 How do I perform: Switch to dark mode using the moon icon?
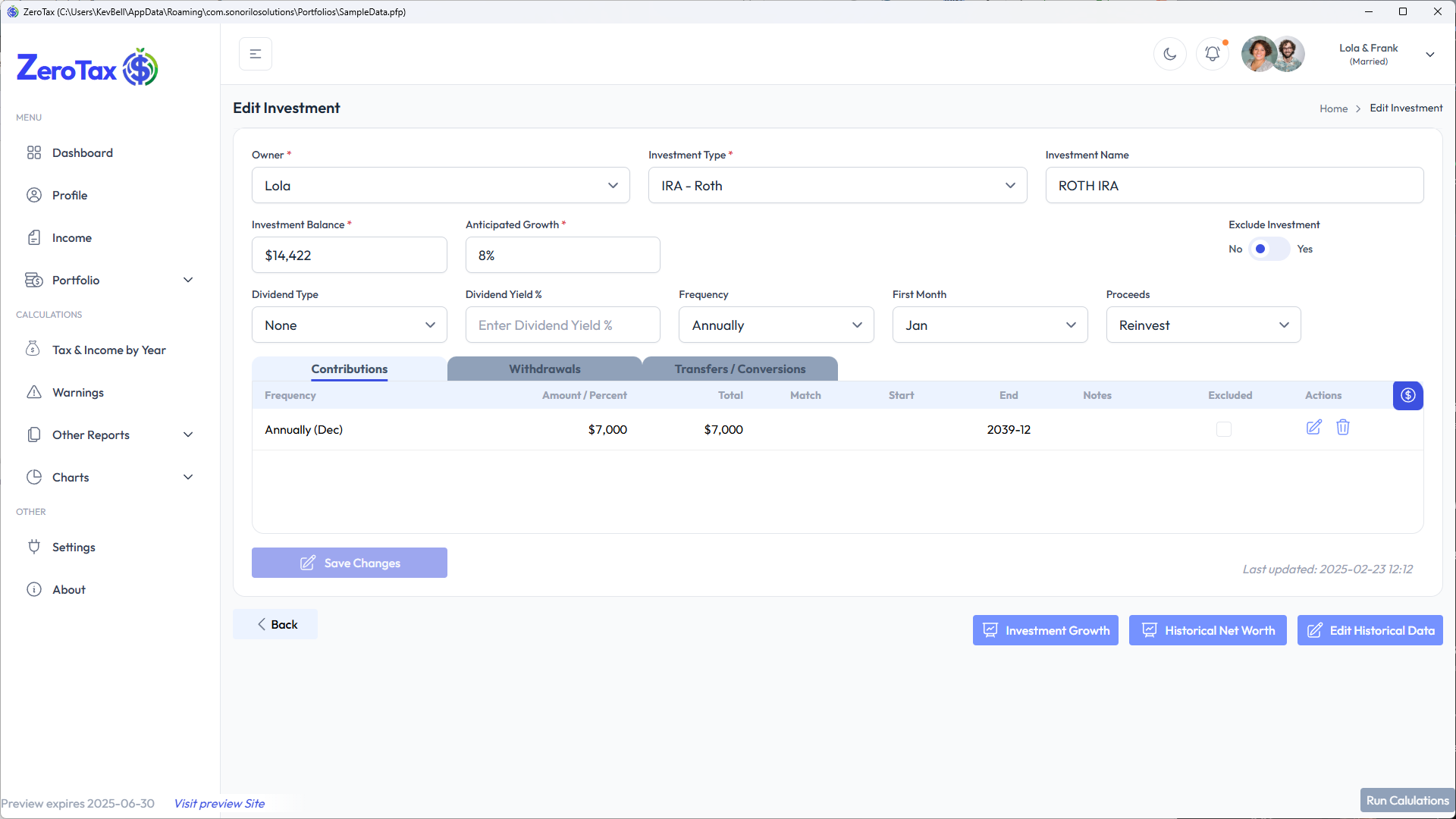1169,53
